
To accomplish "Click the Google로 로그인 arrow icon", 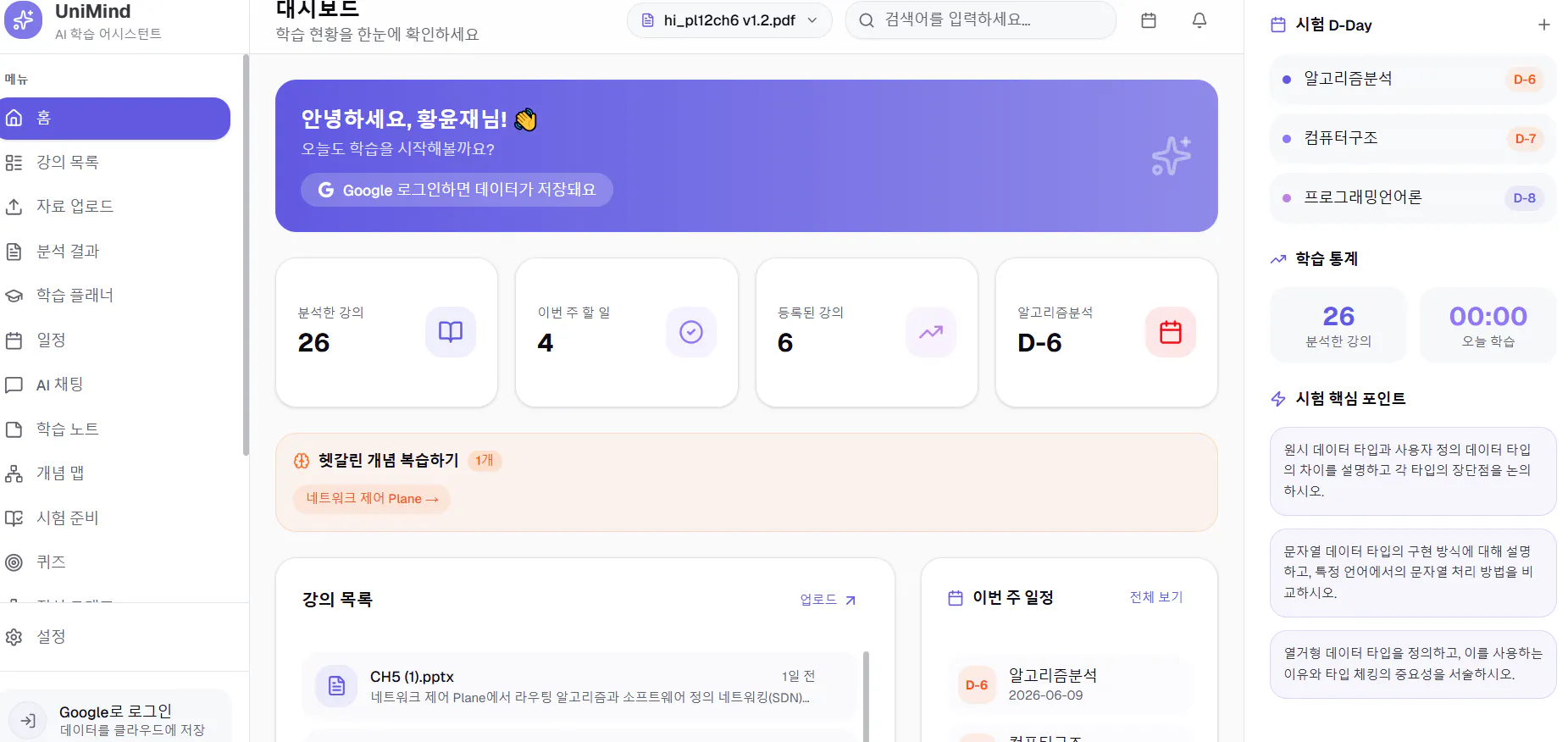I will (28, 721).
